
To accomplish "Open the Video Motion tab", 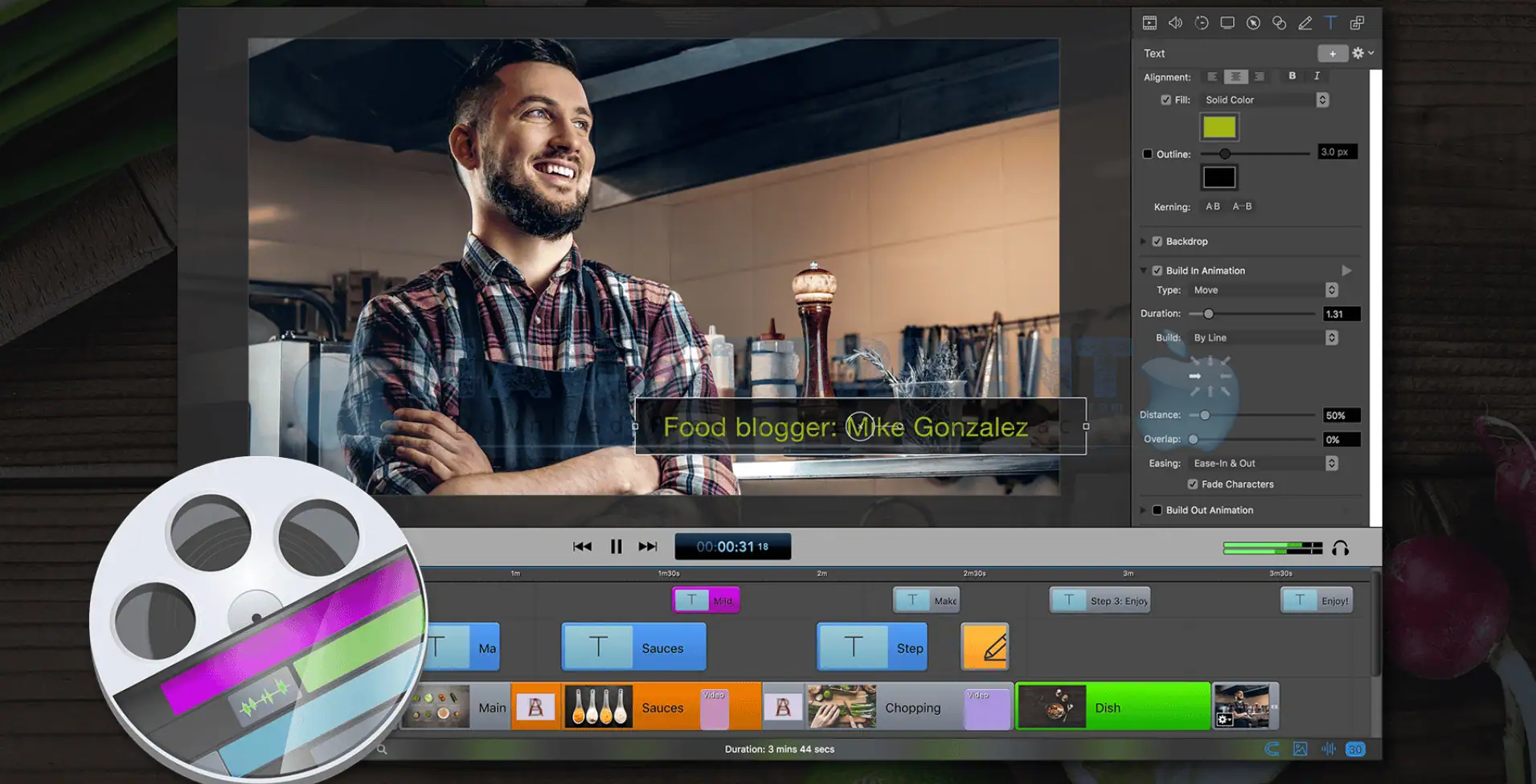I will (x=1202, y=23).
